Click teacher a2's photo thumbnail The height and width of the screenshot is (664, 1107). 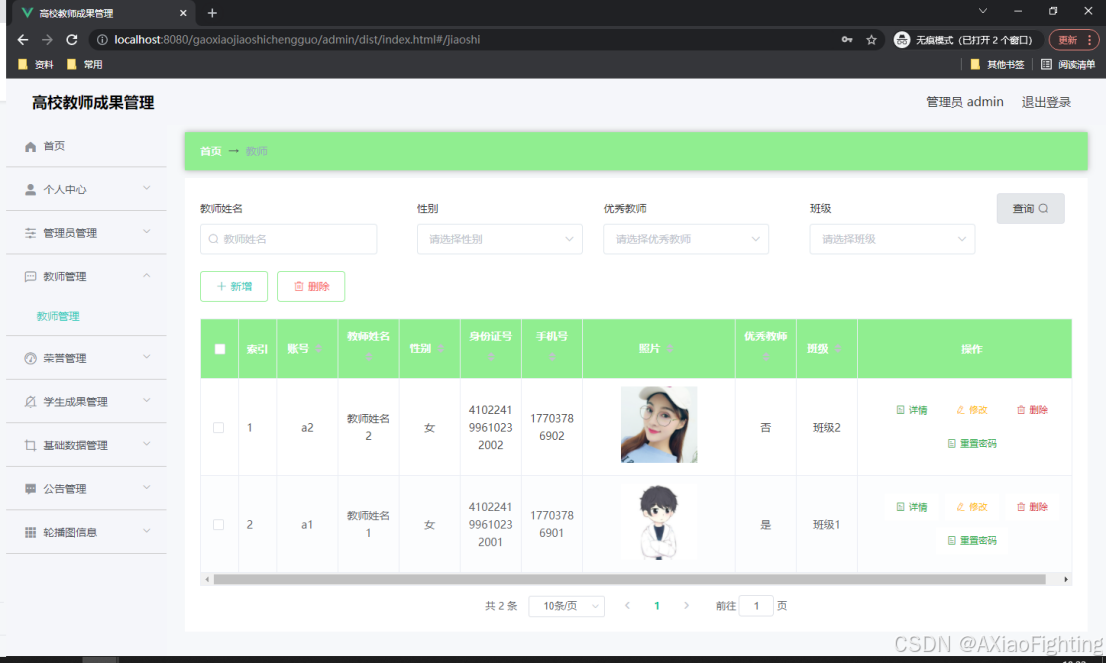pyautogui.click(x=659, y=424)
